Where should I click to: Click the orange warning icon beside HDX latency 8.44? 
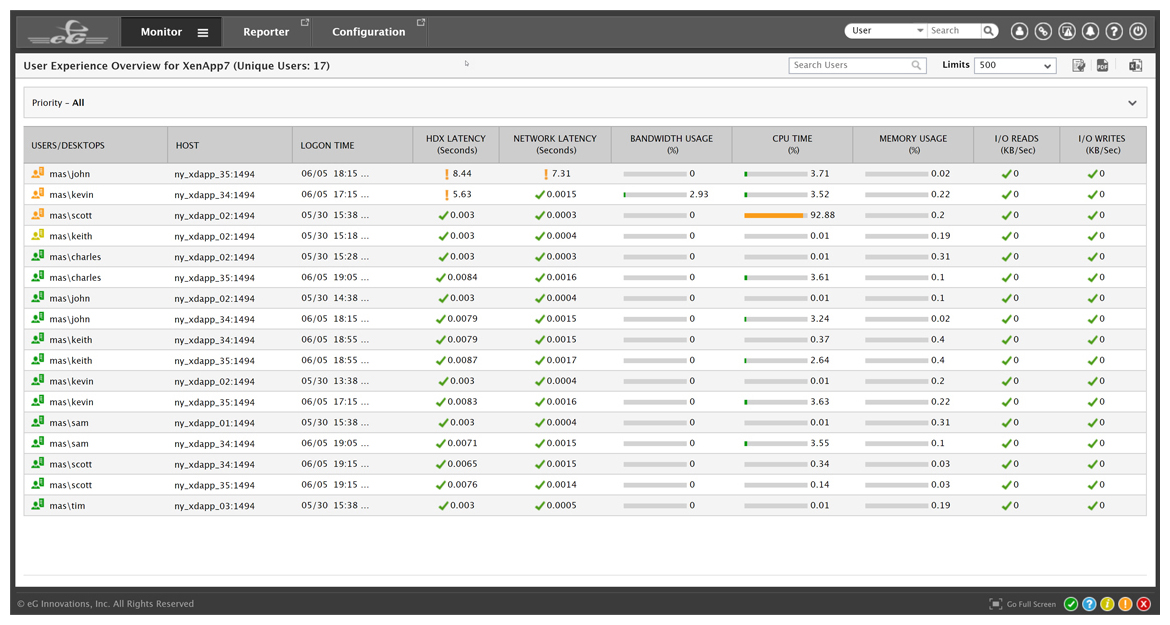pos(446,174)
